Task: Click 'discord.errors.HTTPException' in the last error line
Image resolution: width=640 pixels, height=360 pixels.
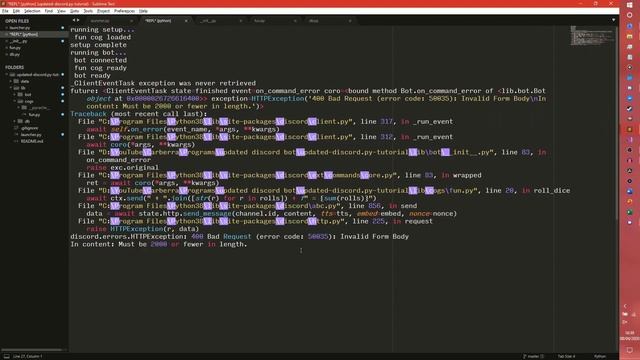Action: click(x=127, y=237)
